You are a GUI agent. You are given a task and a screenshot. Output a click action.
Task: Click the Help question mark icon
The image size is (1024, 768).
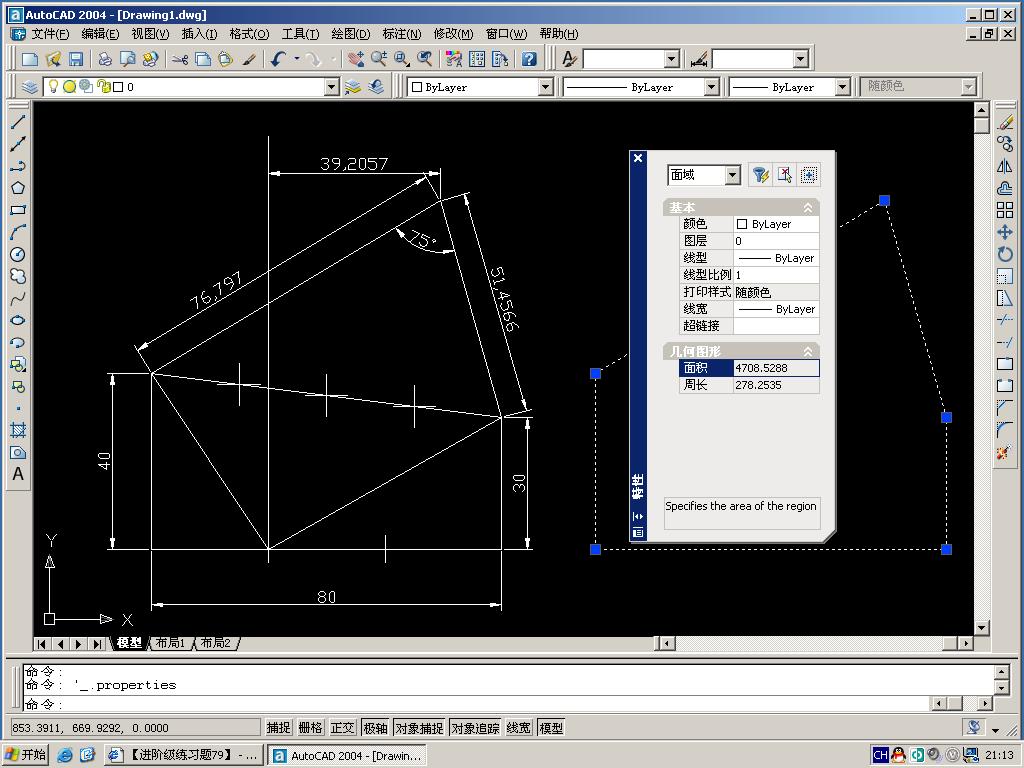pyautogui.click(x=529, y=59)
